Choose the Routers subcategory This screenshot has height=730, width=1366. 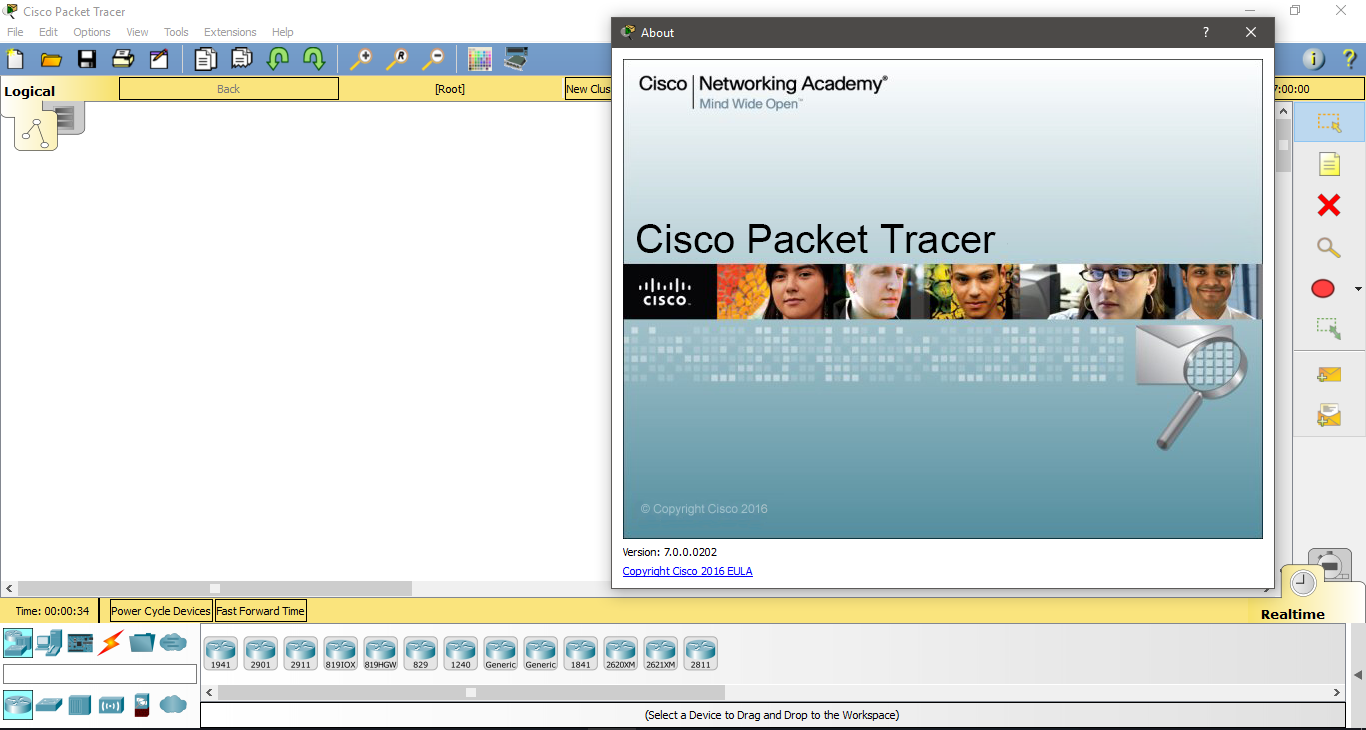(18, 705)
